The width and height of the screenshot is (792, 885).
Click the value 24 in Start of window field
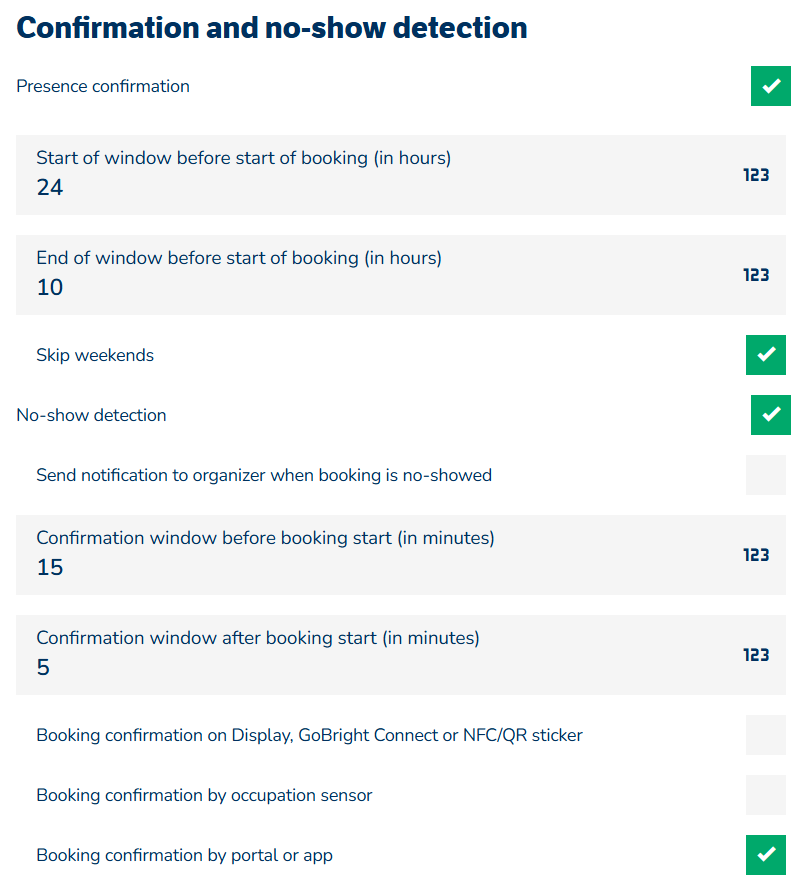click(50, 188)
